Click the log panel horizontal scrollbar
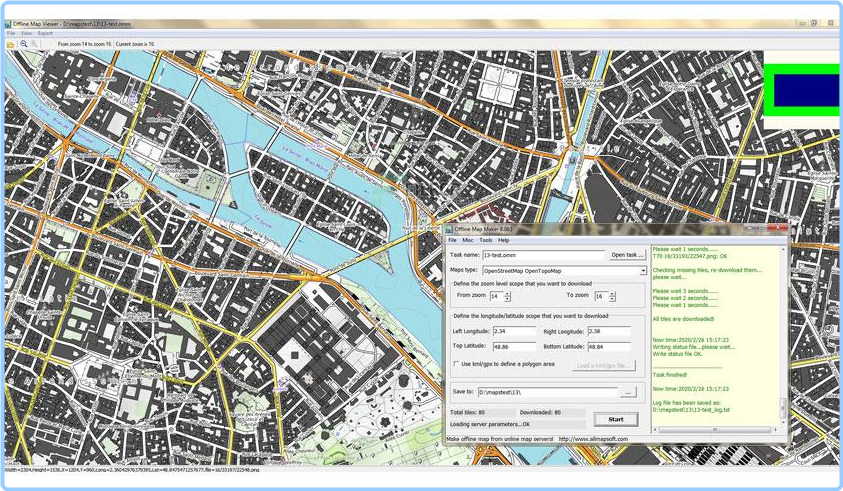 [715, 430]
